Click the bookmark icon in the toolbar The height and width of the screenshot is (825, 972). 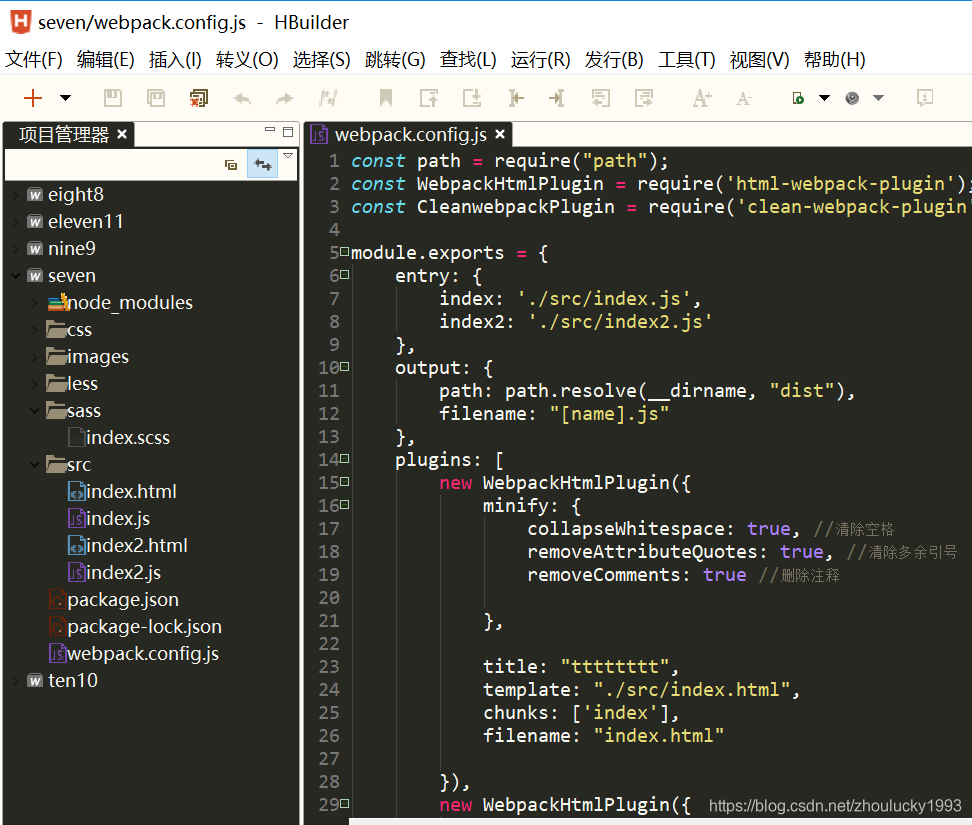tap(388, 97)
